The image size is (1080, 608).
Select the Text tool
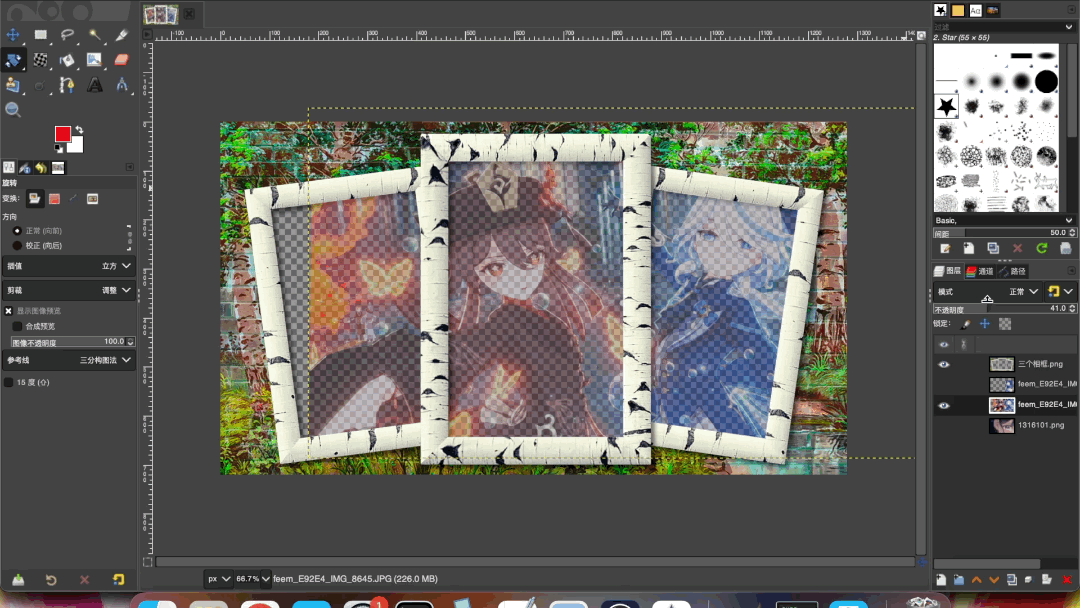point(94,85)
